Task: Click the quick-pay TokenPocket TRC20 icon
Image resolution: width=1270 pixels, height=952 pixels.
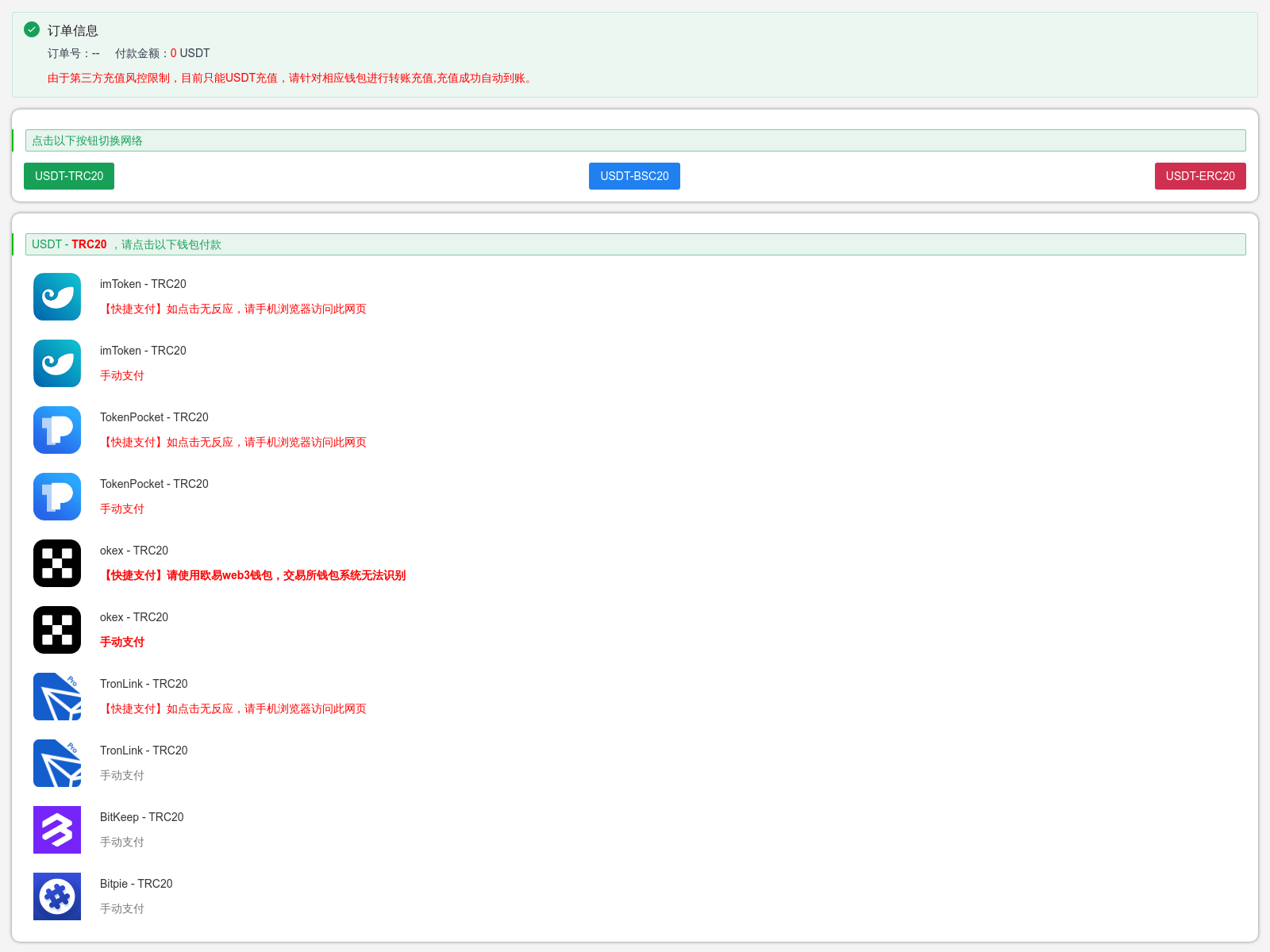Action: [57, 430]
